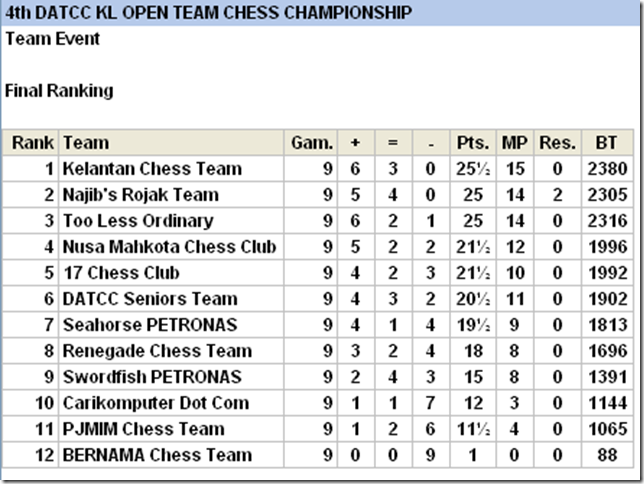Open Kelantan Chess Team entry
The height and width of the screenshot is (484, 644).
pos(152,169)
